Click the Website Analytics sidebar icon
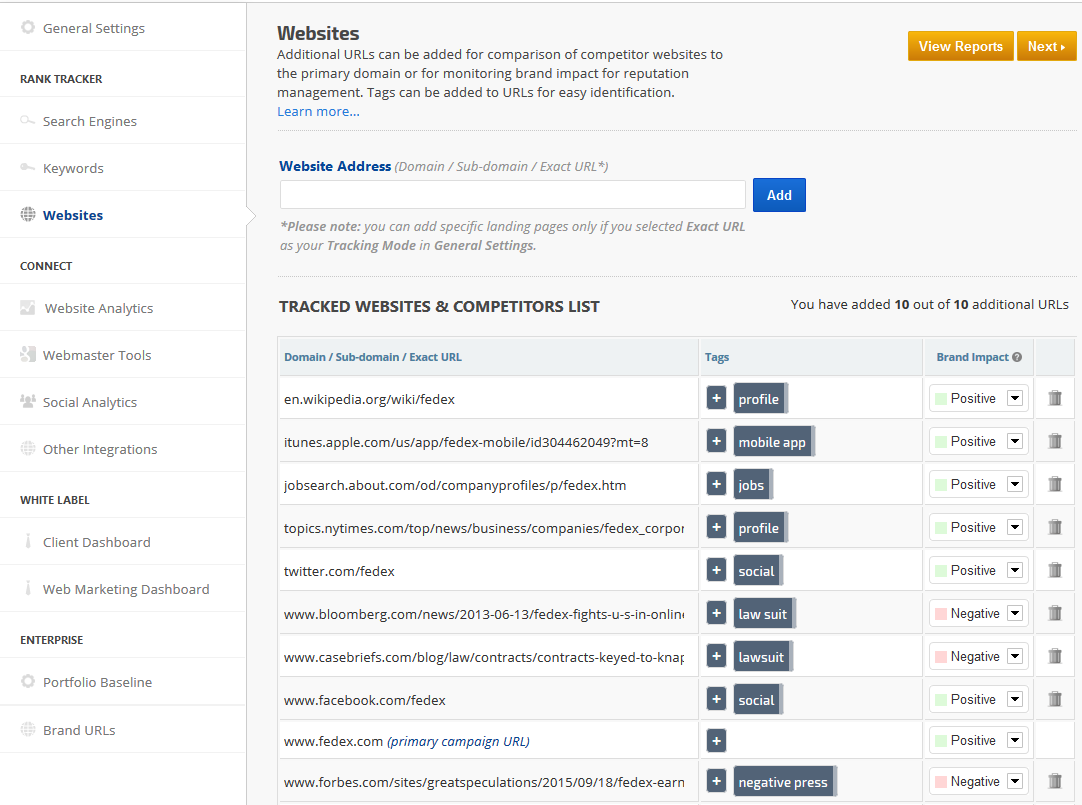Viewport: 1082px width, 805px height. point(28,308)
